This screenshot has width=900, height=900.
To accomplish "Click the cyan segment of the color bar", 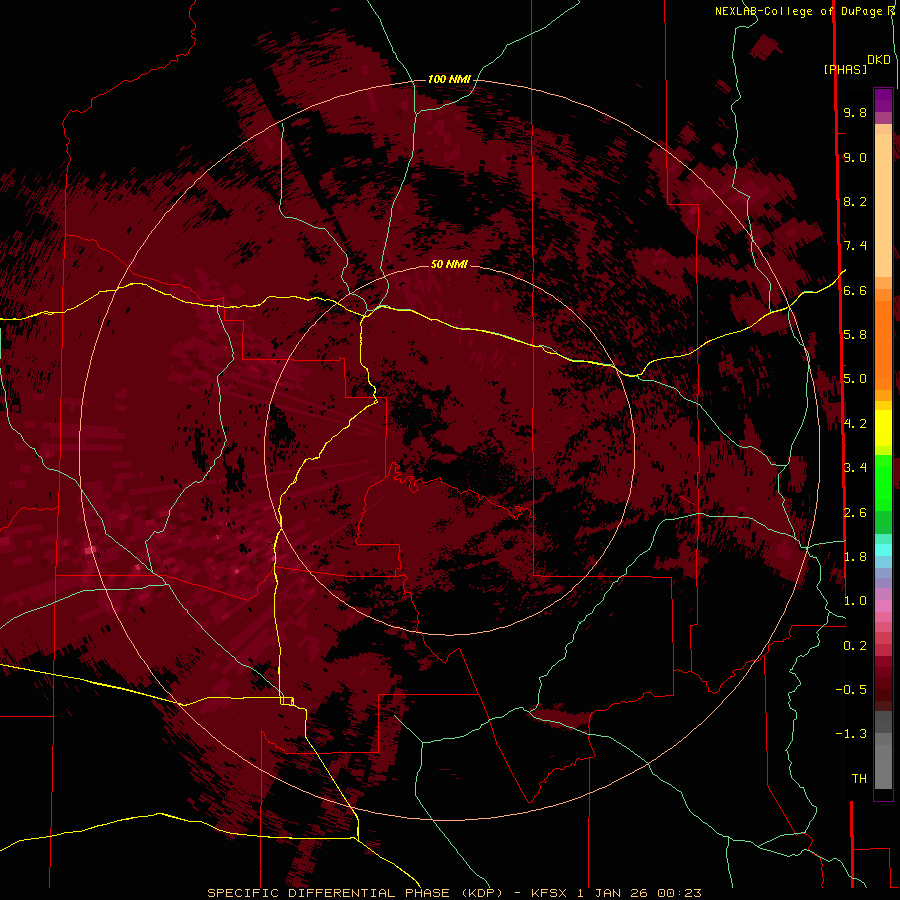I will pyautogui.click(x=883, y=550).
